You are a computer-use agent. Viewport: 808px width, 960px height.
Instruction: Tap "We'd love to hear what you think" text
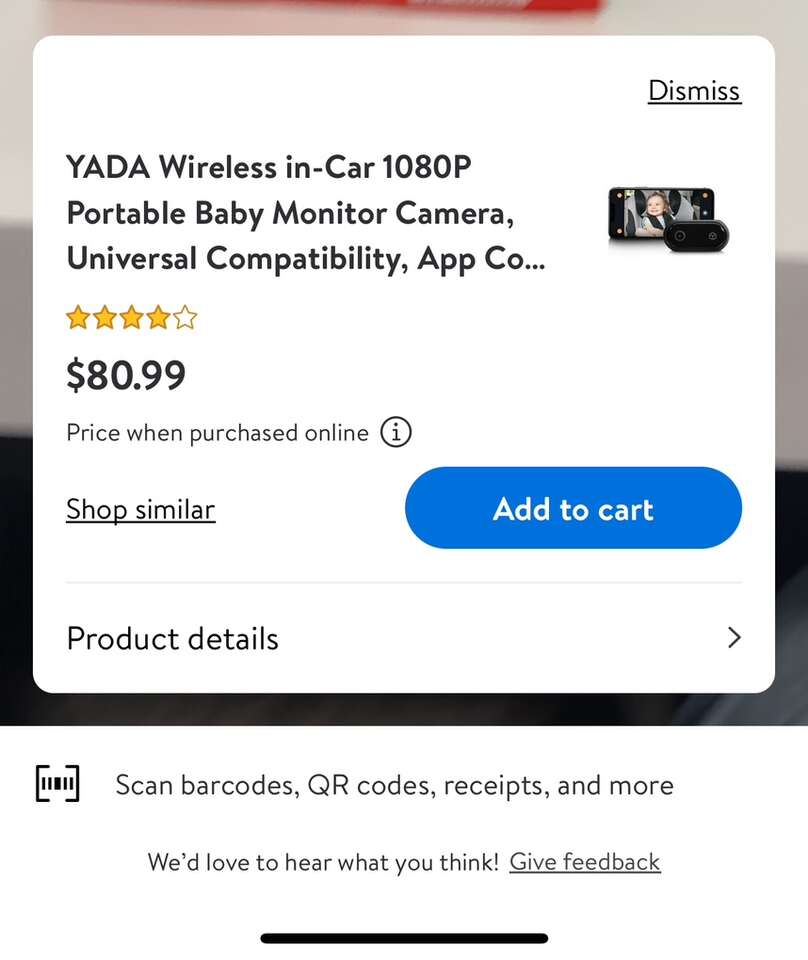click(322, 862)
